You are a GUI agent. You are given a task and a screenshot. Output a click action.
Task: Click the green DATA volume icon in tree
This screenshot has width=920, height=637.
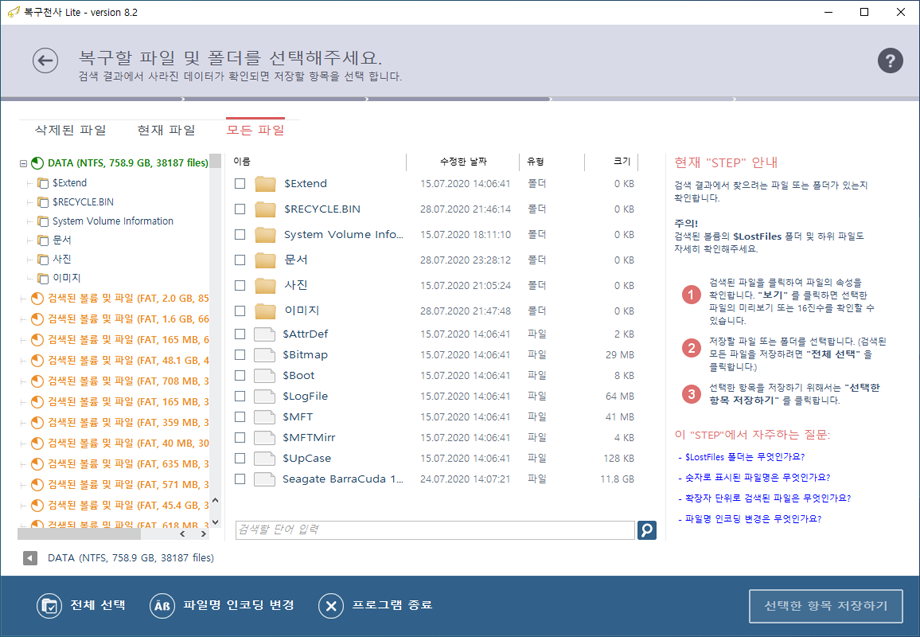click(x=38, y=163)
